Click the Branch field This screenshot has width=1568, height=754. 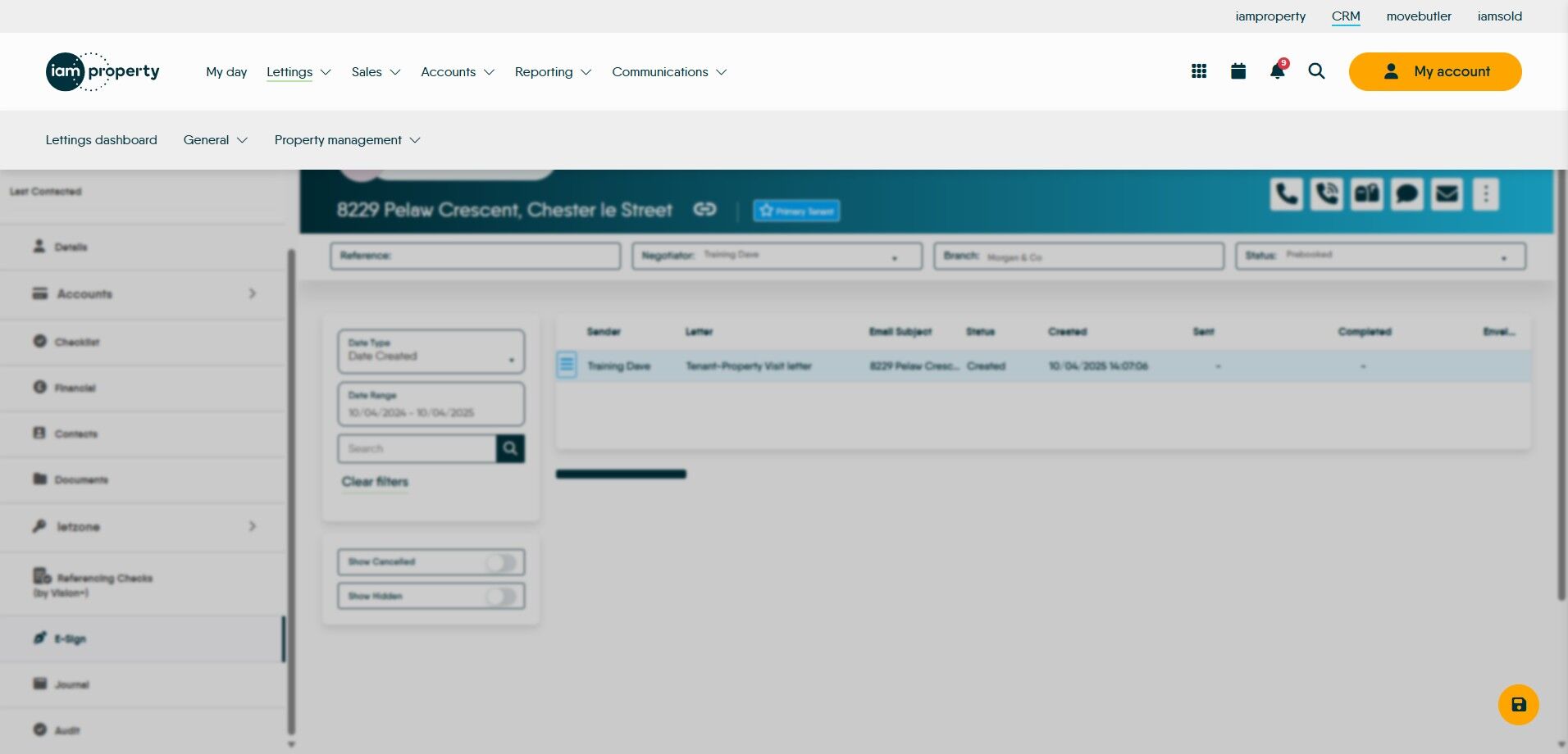pos(1078,256)
